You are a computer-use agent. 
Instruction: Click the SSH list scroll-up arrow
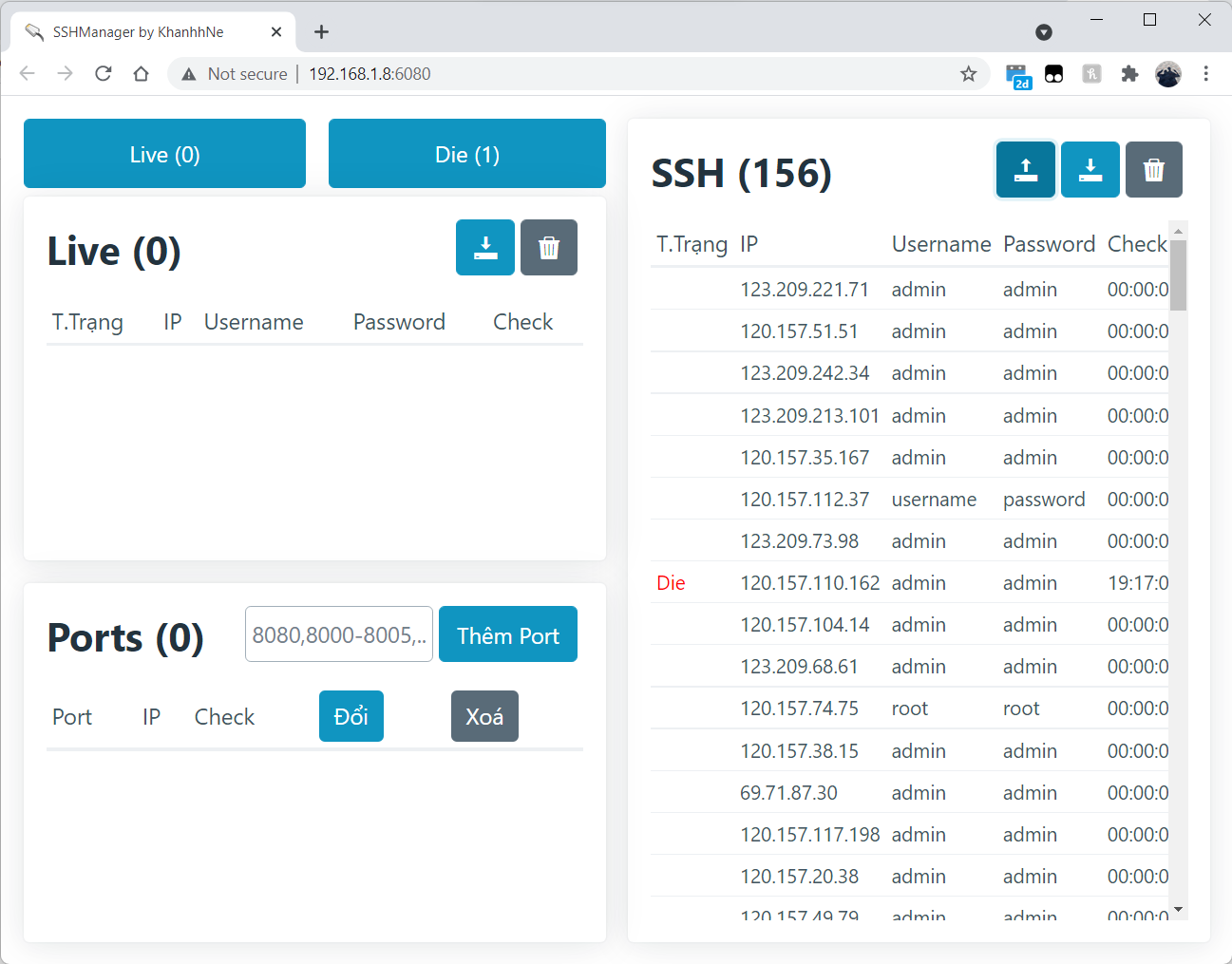[1179, 231]
